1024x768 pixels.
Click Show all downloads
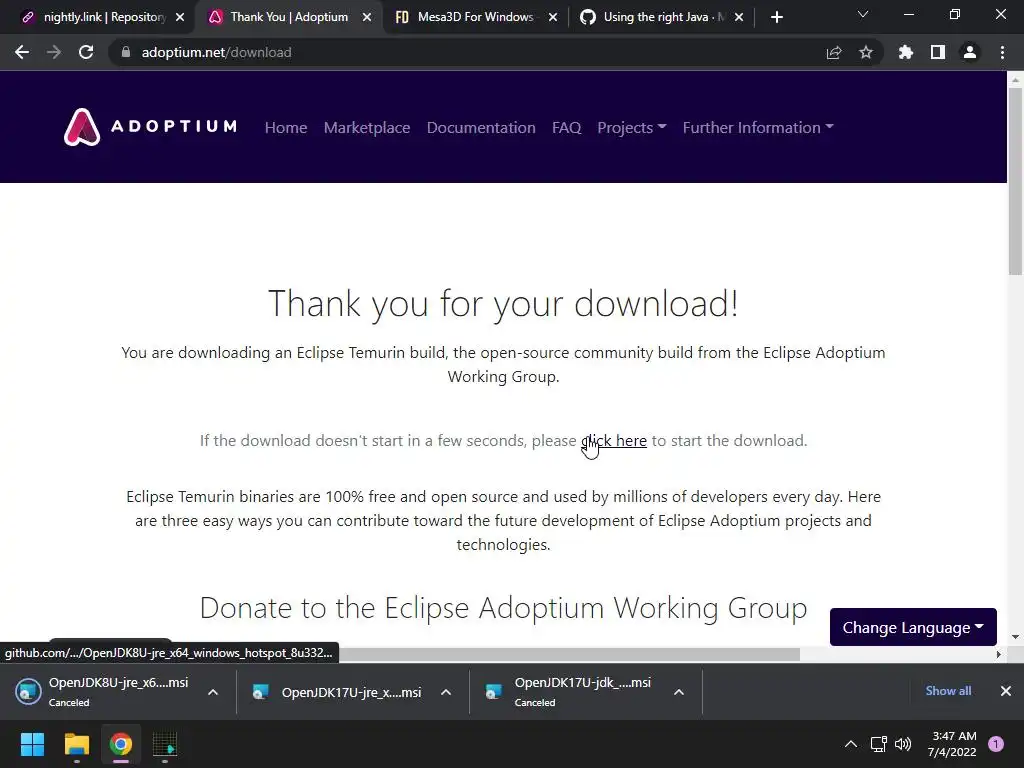coord(948,690)
